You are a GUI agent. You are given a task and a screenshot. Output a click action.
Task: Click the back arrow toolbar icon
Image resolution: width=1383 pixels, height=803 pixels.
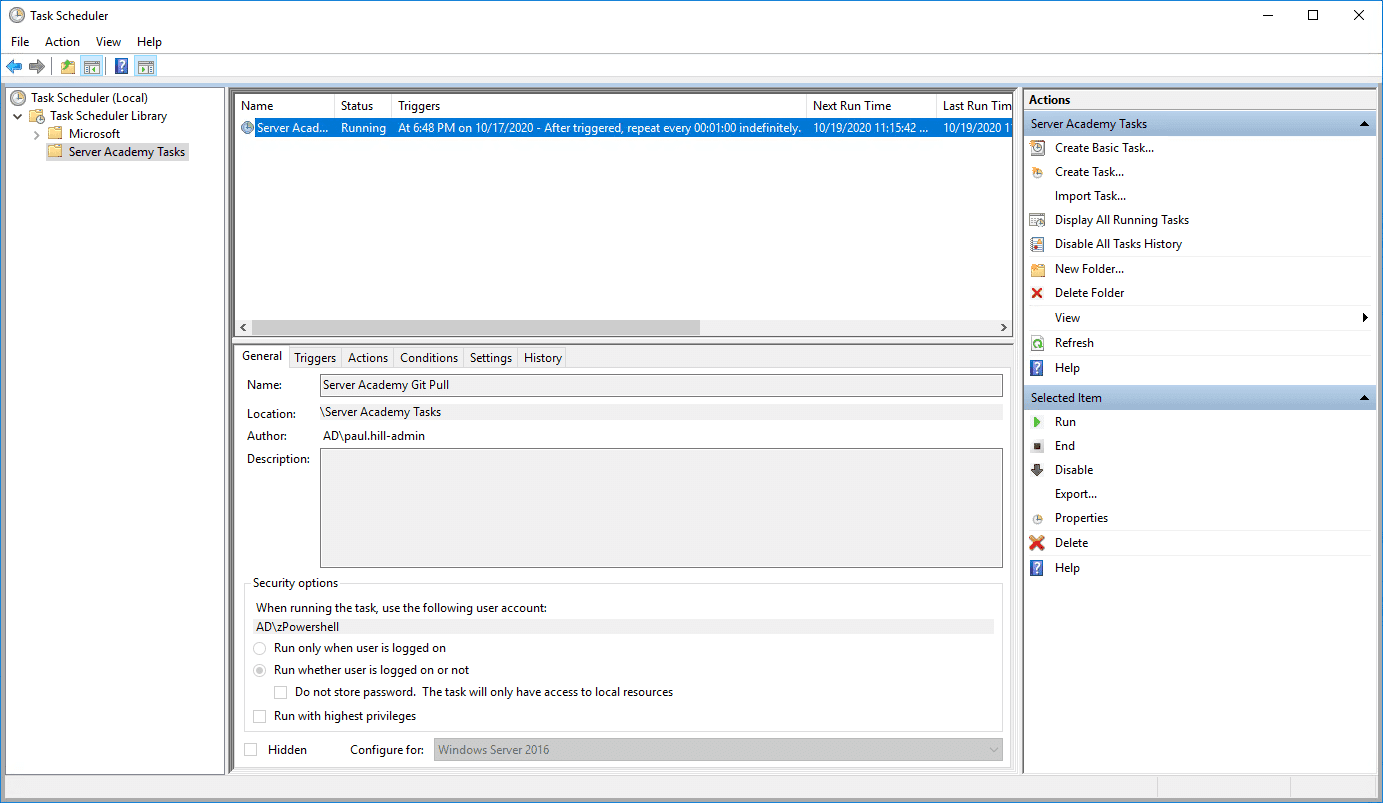[14, 67]
